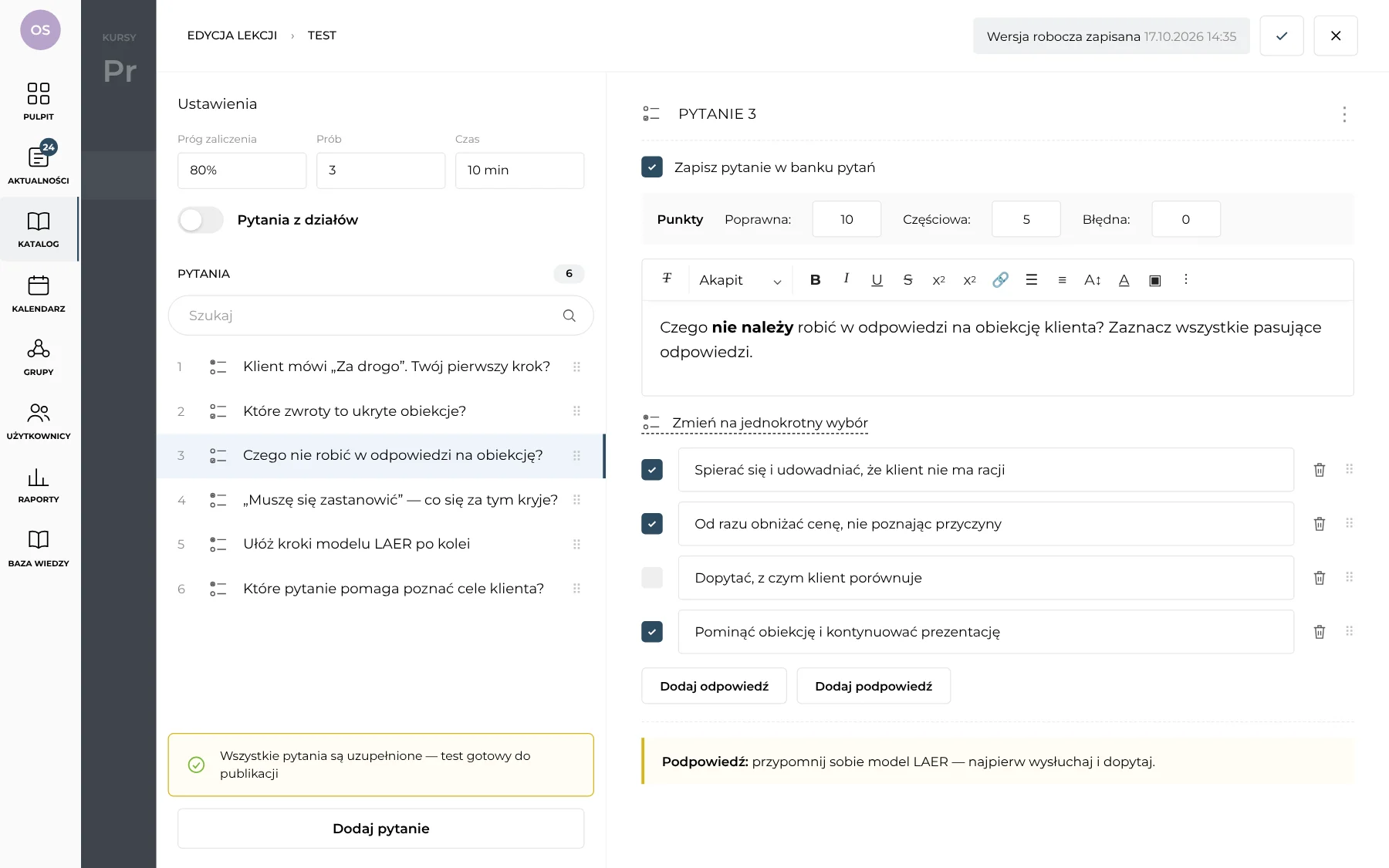The height and width of the screenshot is (868, 1389).
Task: Click the 'Dodaj podpowiedź' button
Action: (x=874, y=686)
